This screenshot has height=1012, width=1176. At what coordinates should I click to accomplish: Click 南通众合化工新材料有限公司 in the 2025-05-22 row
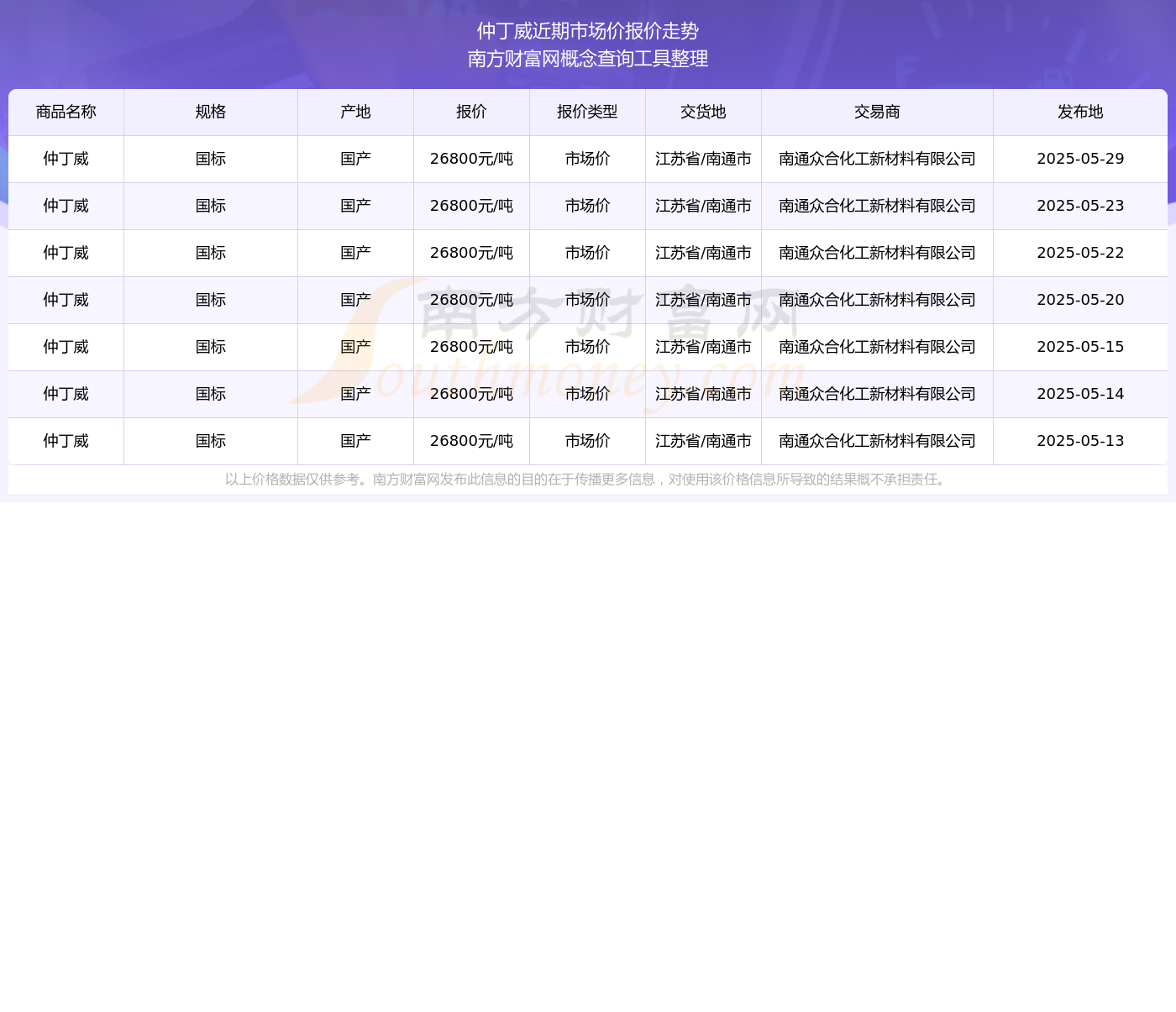[x=877, y=253]
